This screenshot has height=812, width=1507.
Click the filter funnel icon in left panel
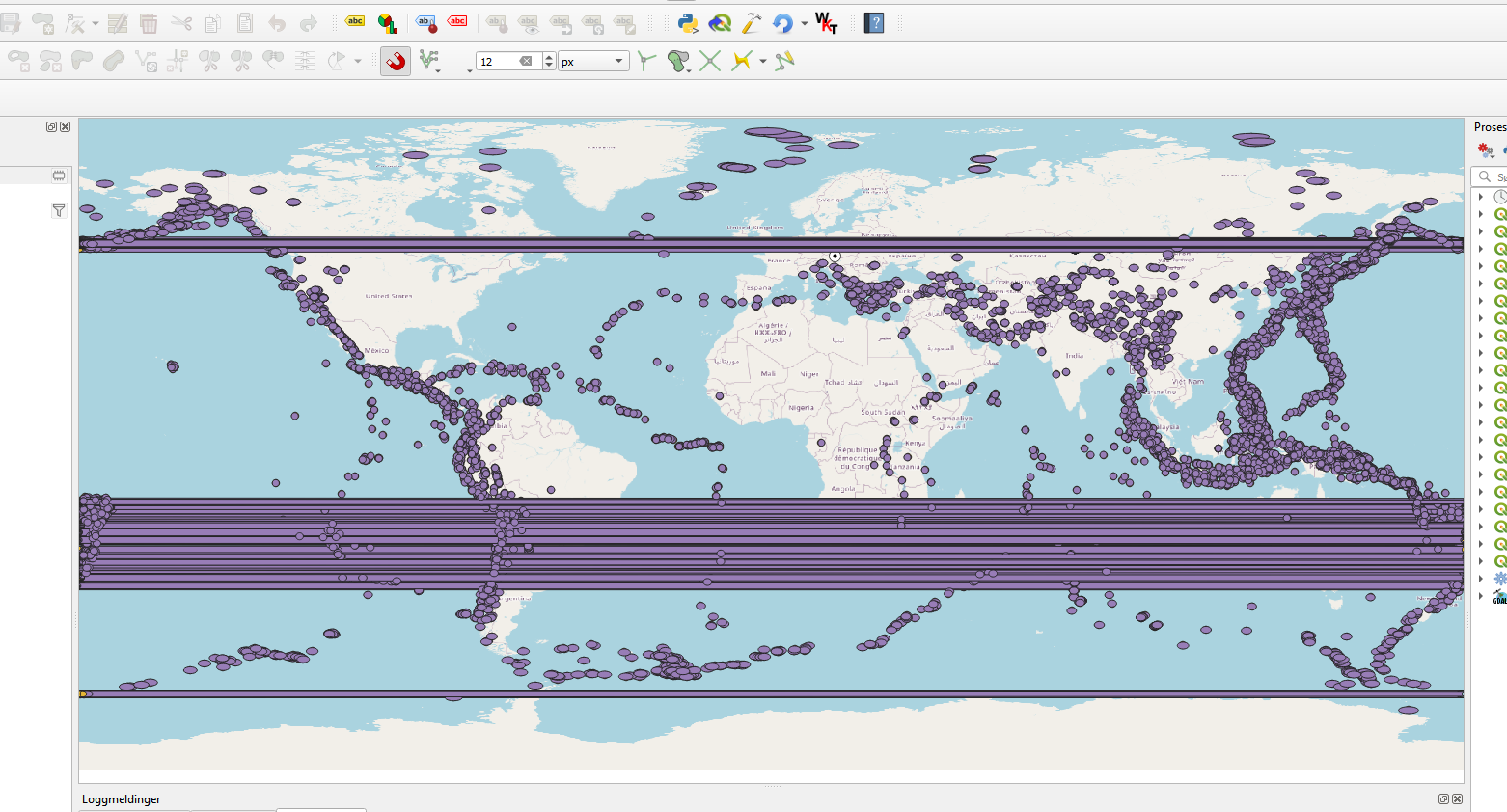(x=59, y=210)
